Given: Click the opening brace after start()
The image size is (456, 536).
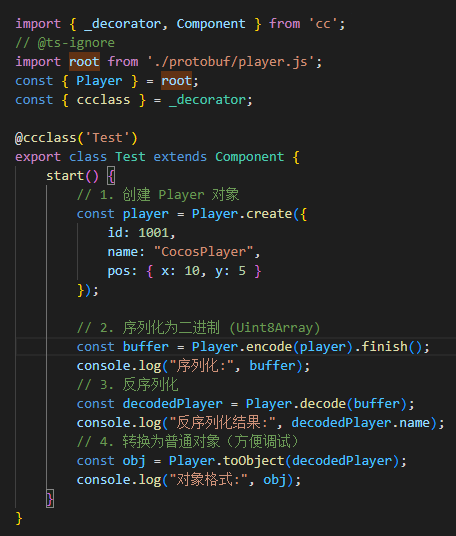Looking at the screenshot, I should tap(111, 176).
